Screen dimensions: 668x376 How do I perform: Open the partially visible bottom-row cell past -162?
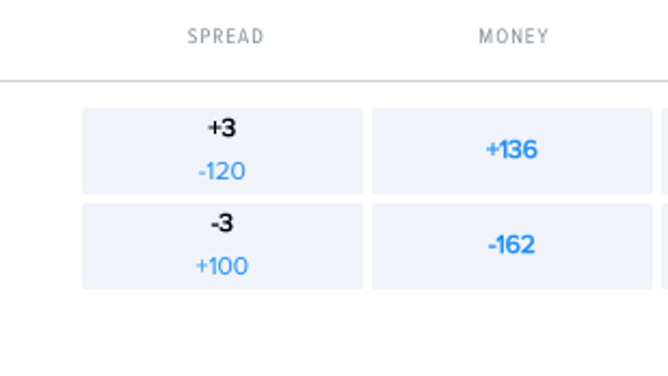(x=665, y=246)
